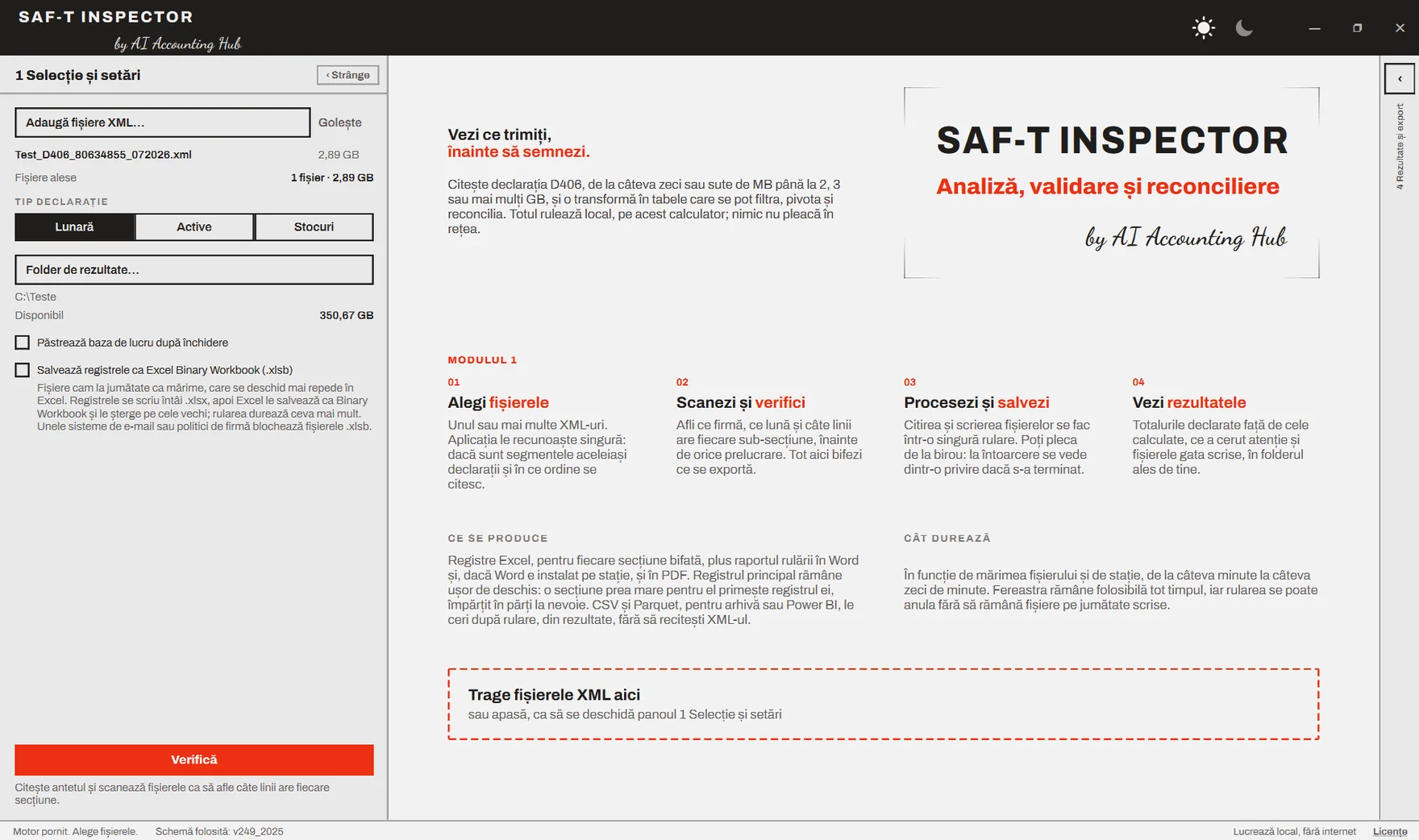This screenshot has height=840, width=1419.
Task: Click the Procesezi și salvezi step heading
Action: [x=976, y=402]
